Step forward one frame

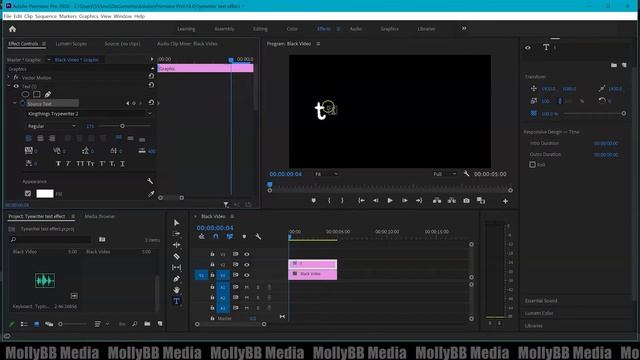[404, 200]
